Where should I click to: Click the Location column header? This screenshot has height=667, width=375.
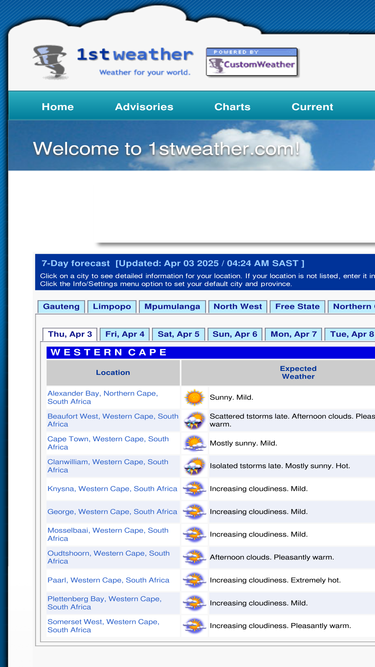click(x=113, y=373)
